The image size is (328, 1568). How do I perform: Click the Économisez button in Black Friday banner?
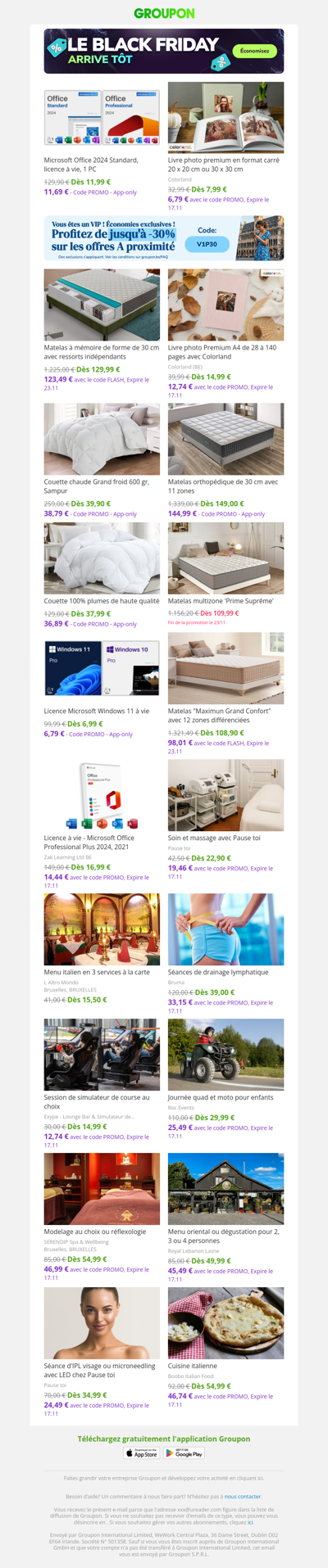click(x=254, y=51)
